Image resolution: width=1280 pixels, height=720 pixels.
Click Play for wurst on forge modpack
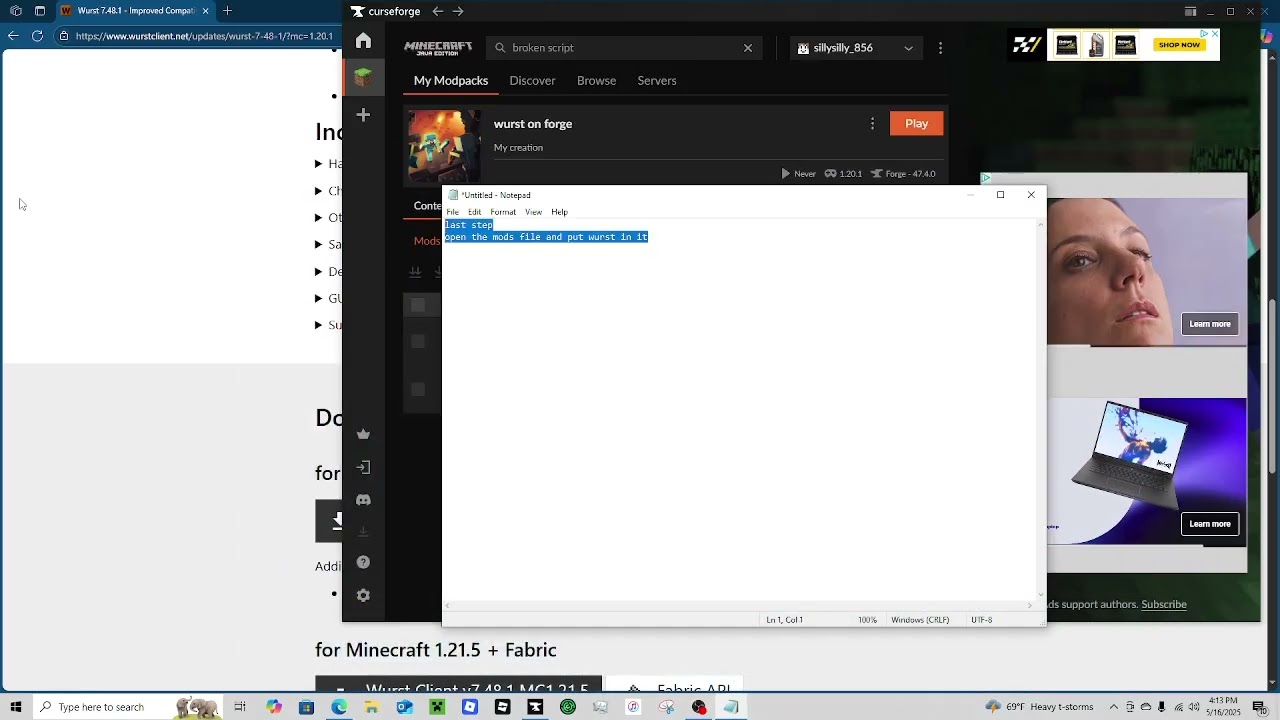[x=916, y=123]
